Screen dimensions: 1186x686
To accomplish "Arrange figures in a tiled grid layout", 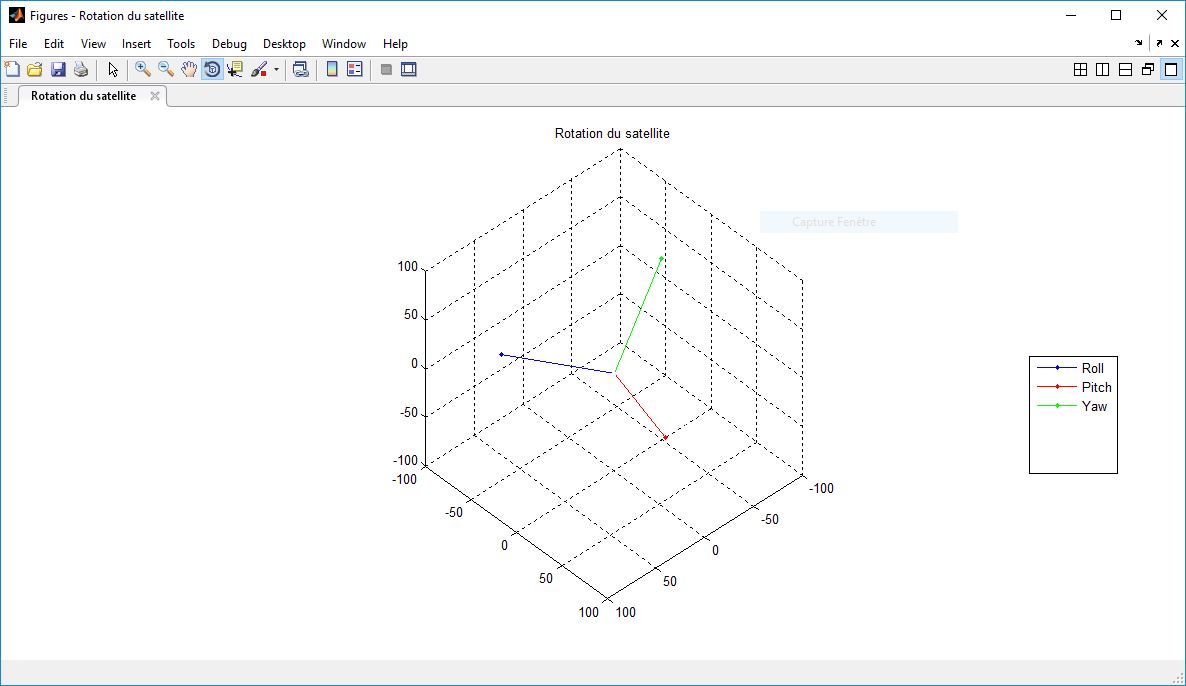I will tap(1080, 70).
